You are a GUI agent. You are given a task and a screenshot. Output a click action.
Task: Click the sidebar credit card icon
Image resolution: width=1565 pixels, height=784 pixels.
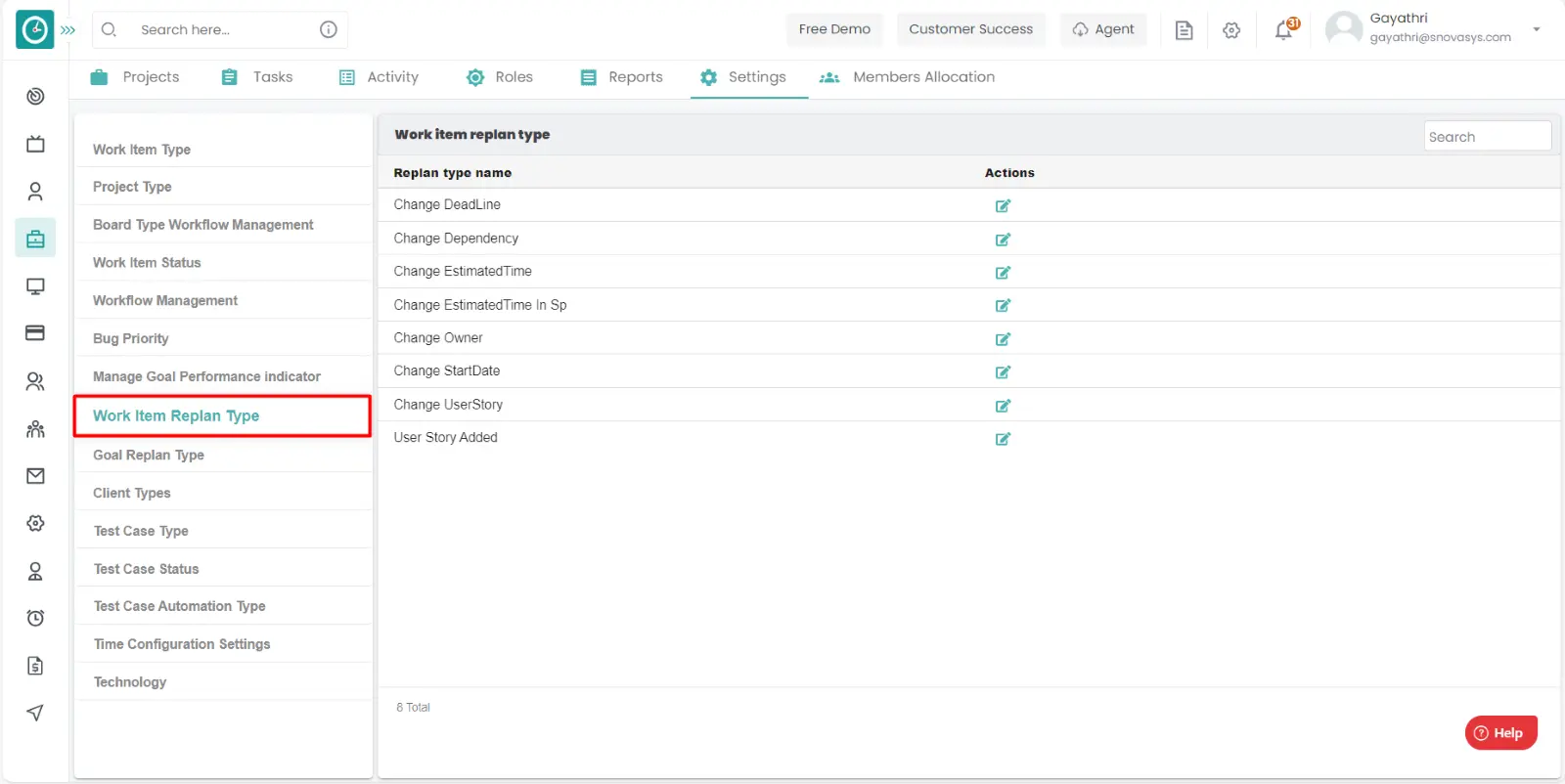(x=35, y=333)
